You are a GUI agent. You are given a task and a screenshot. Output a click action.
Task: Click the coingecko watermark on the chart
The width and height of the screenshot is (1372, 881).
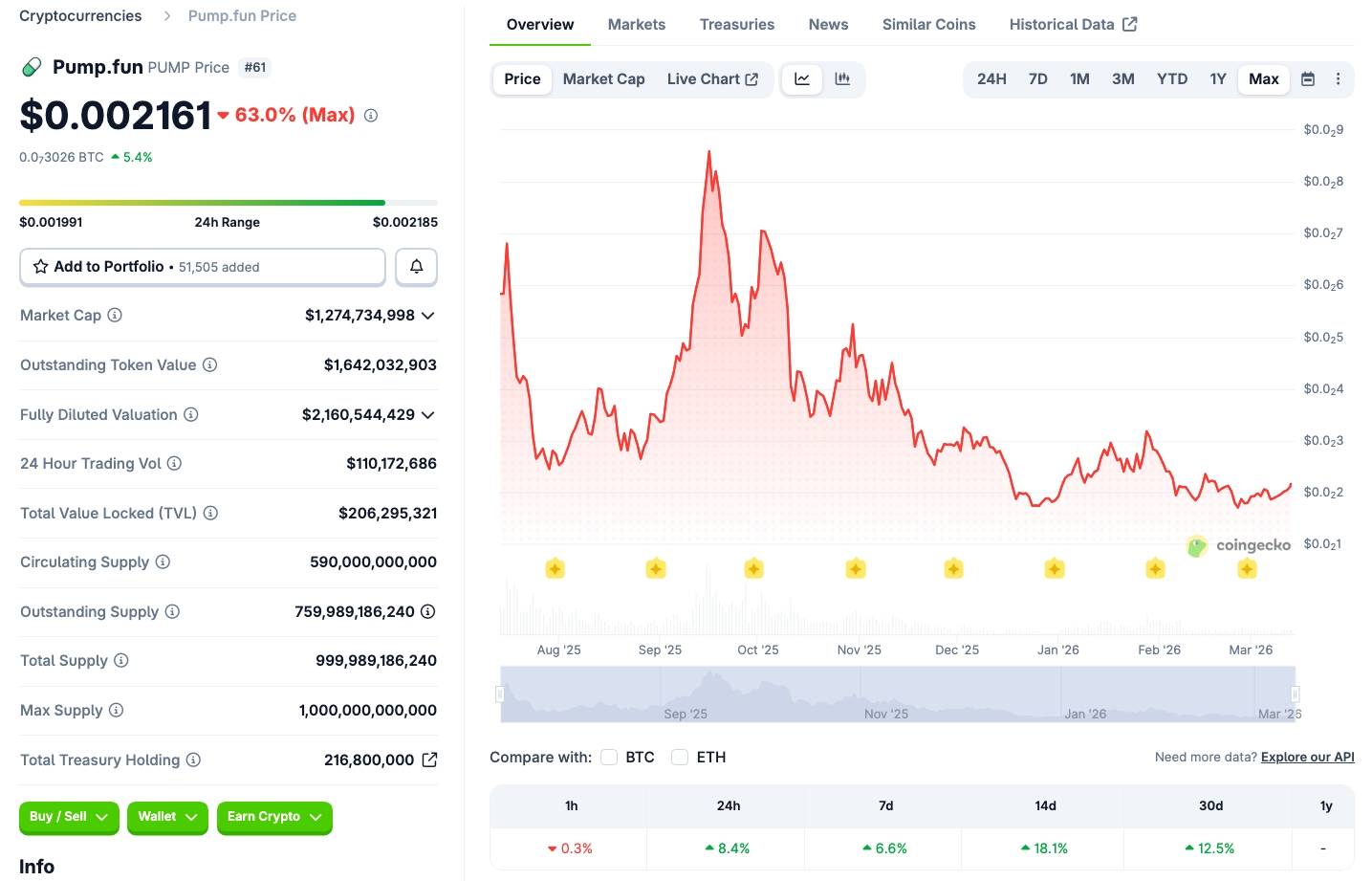(x=1240, y=545)
